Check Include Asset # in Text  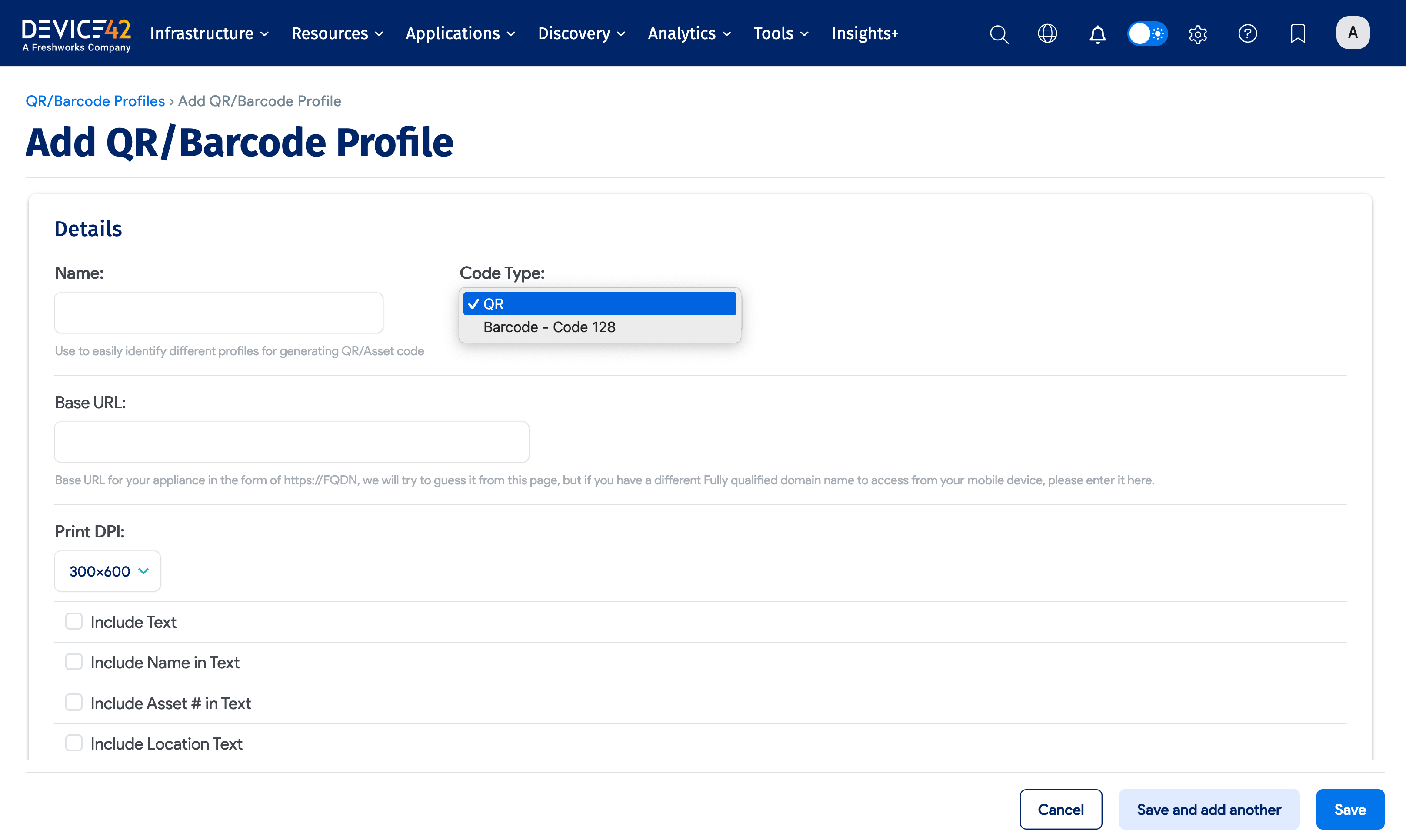[73, 702]
